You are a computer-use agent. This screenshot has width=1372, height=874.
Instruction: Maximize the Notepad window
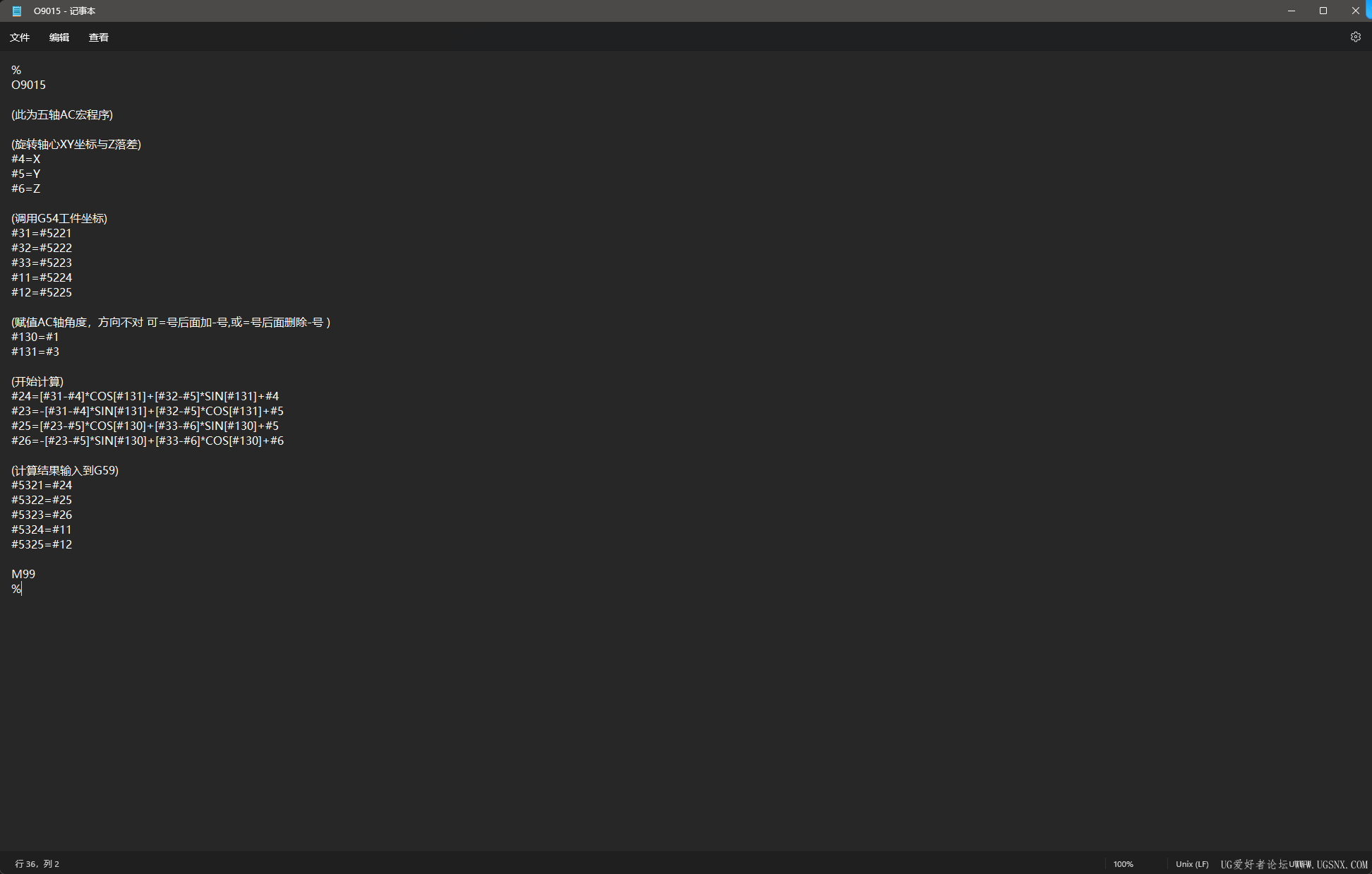click(x=1323, y=11)
